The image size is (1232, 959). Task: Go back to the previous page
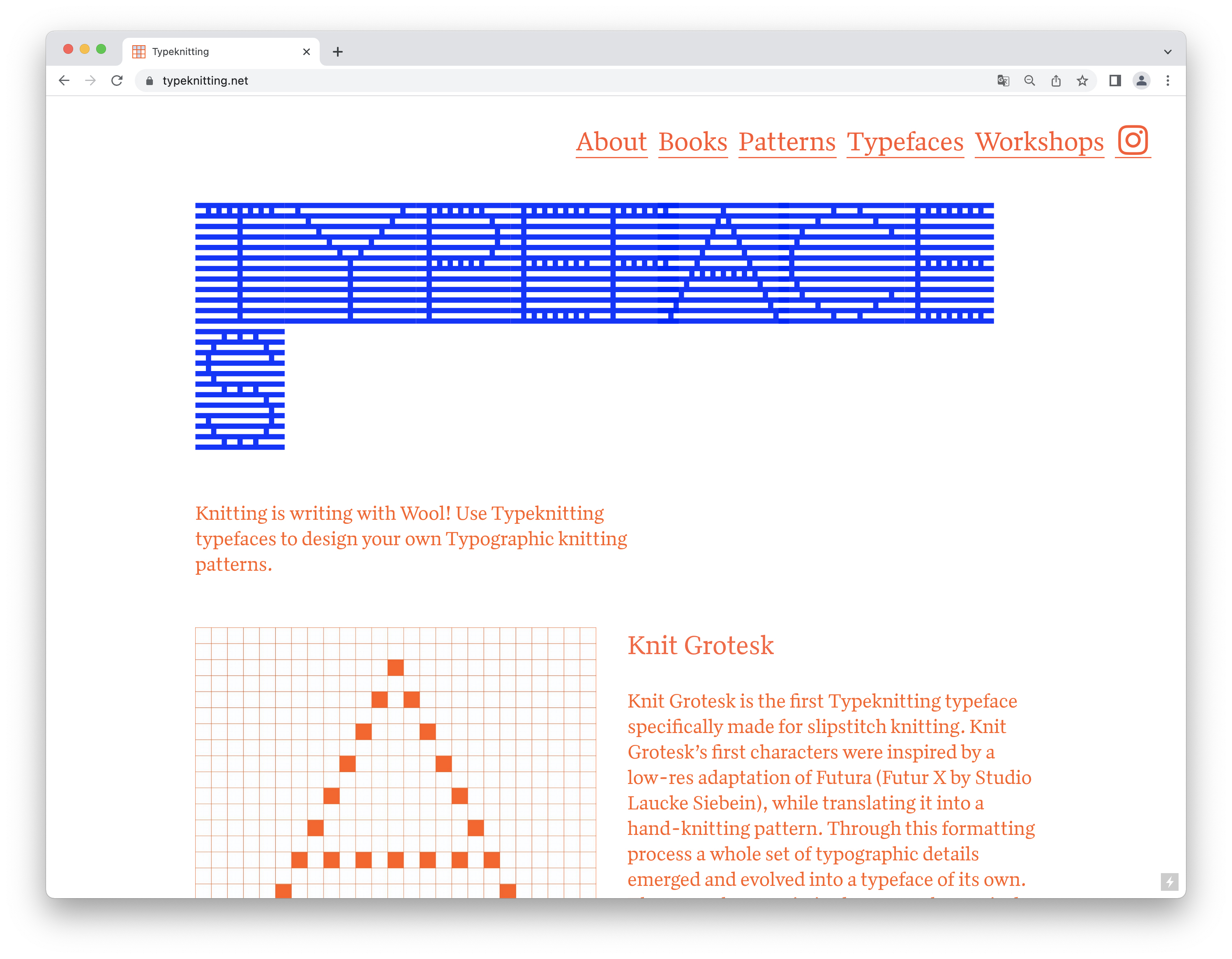[x=64, y=81]
